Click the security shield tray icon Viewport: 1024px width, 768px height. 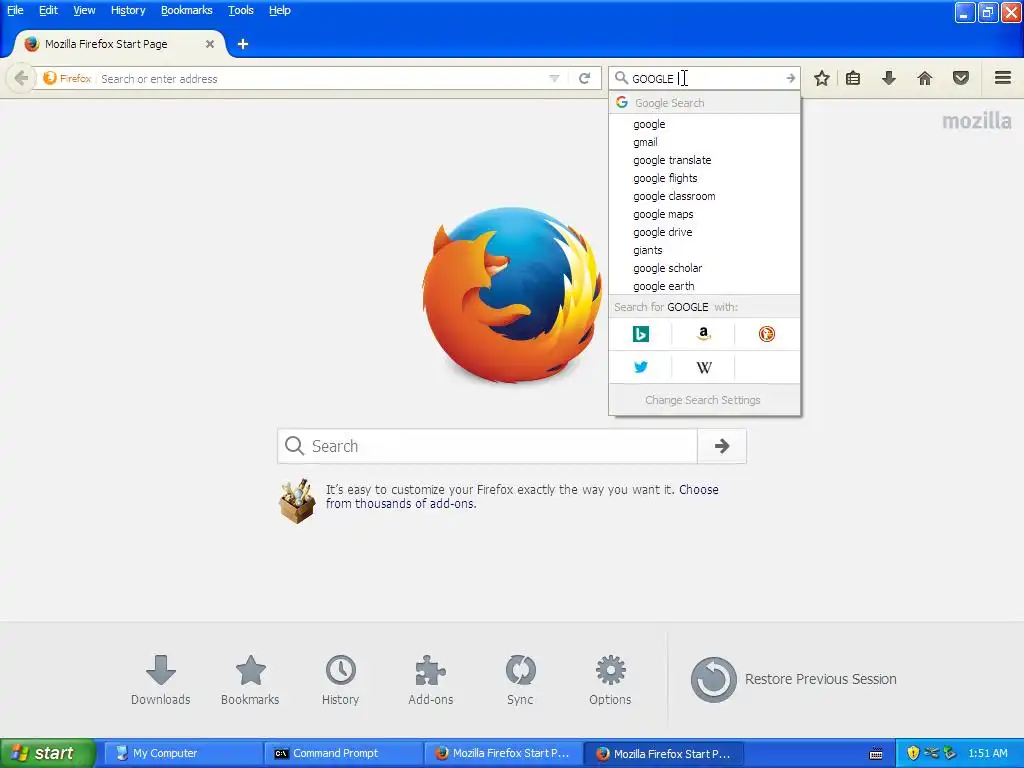(913, 753)
